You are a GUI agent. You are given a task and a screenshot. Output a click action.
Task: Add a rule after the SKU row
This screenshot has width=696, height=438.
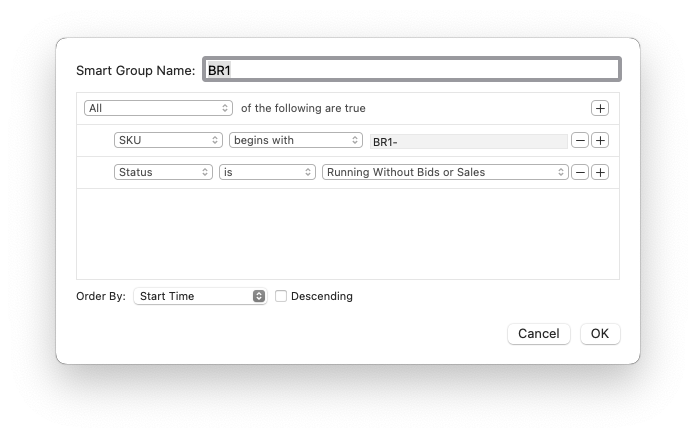point(599,141)
